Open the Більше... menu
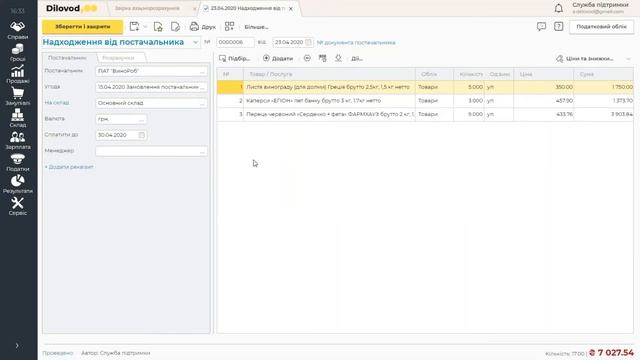The width and height of the screenshot is (640, 360). point(256,27)
